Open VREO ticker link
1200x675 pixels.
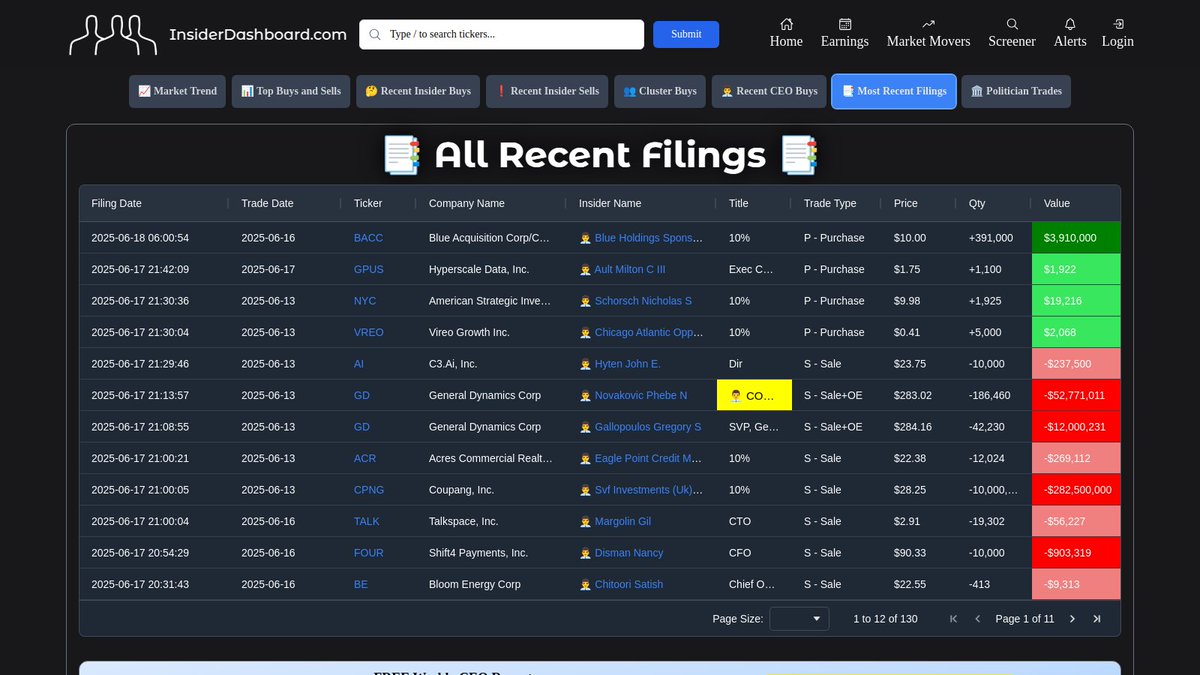[x=368, y=332]
